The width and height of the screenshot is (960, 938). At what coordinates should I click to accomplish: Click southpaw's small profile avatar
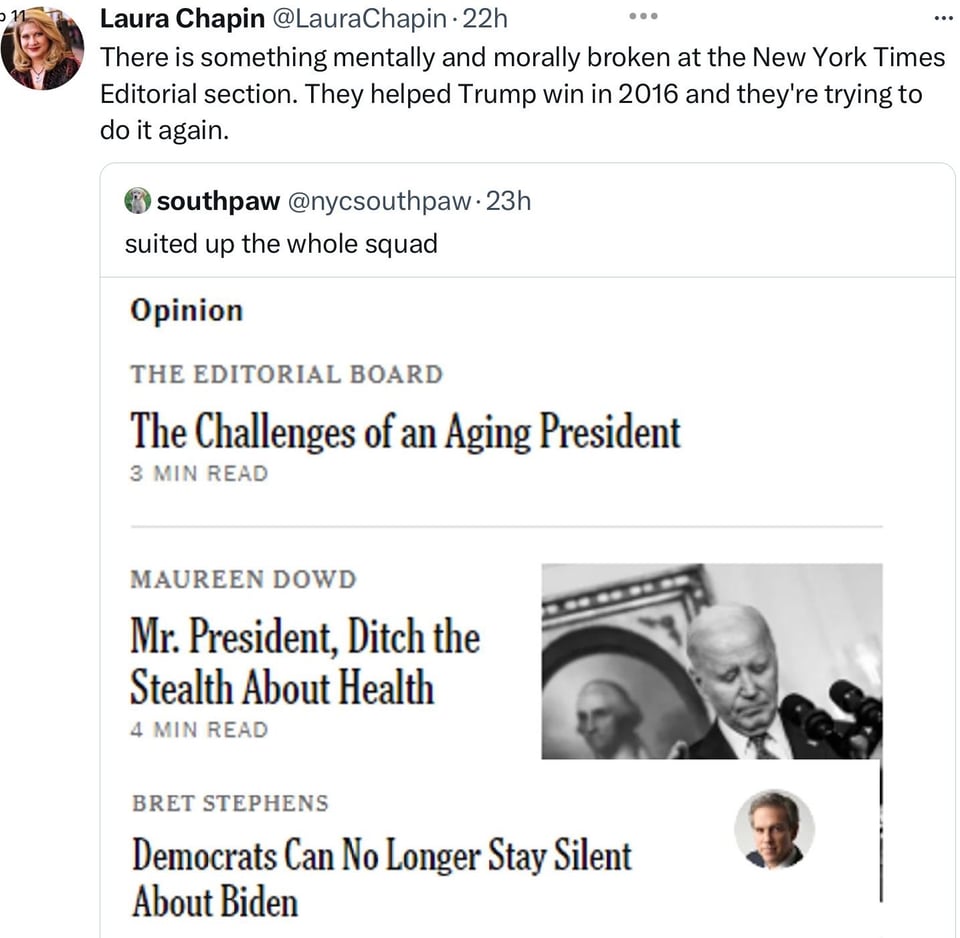137,201
